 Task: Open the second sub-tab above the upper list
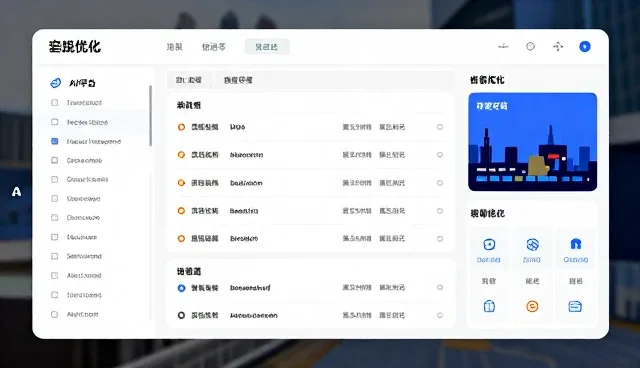coord(238,80)
